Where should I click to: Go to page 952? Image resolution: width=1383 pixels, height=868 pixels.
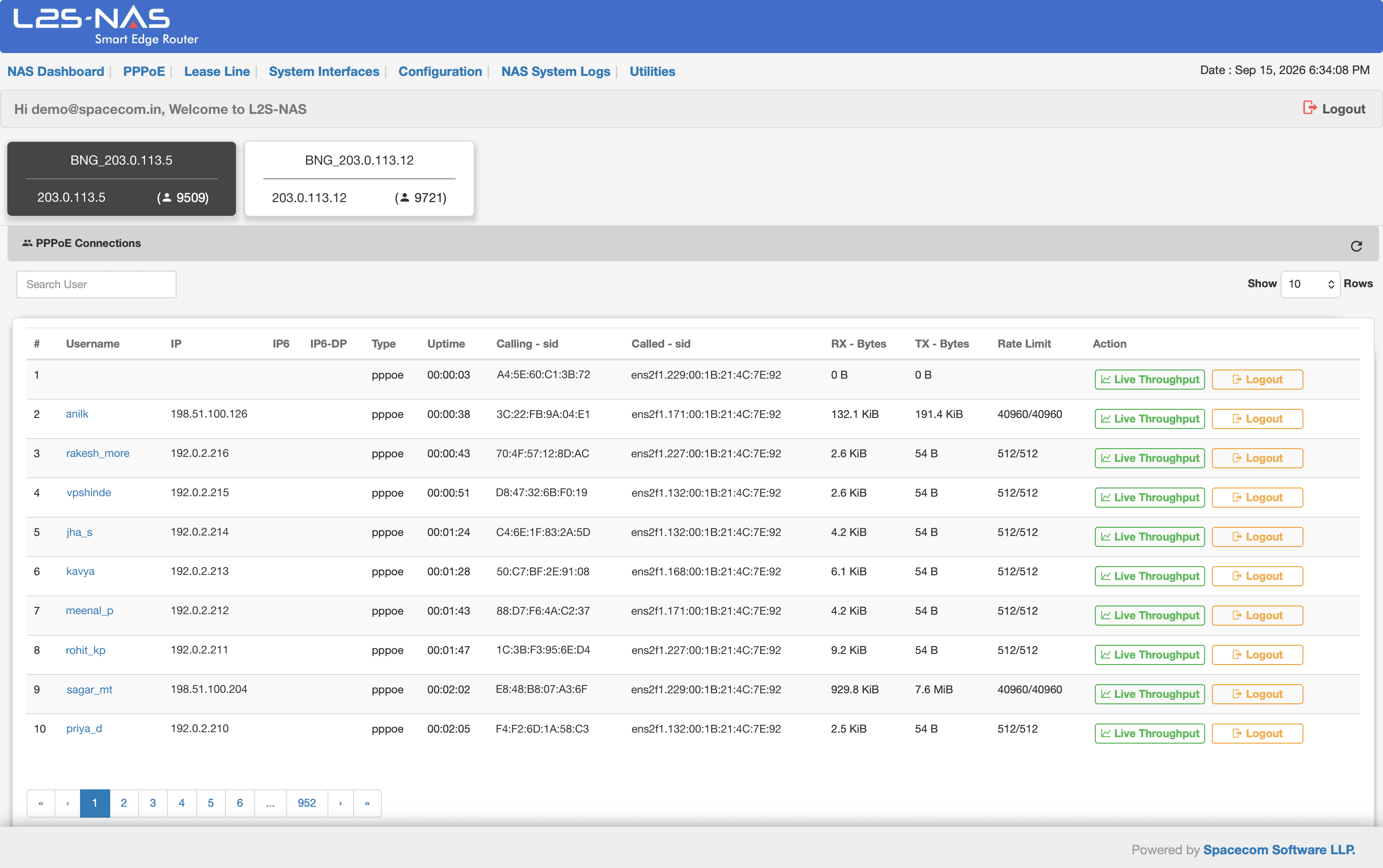[306, 803]
